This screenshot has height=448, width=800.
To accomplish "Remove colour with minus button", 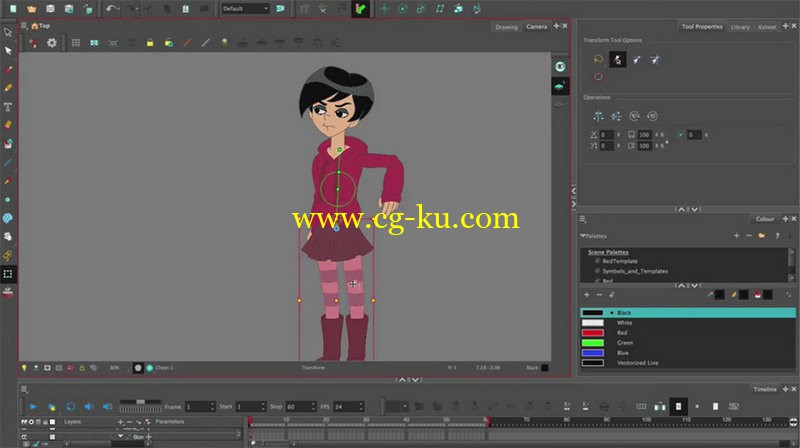I will (x=599, y=295).
